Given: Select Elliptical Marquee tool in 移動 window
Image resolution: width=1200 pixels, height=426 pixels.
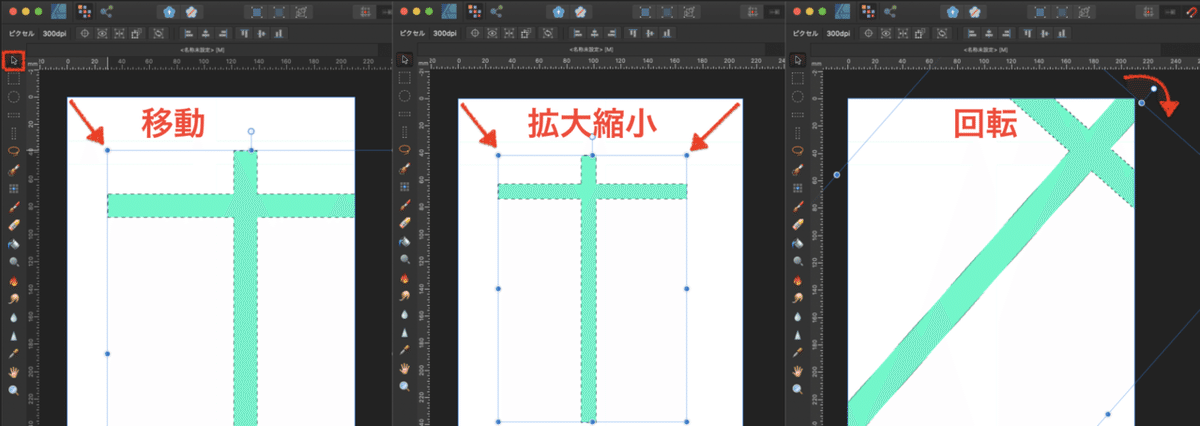Looking at the screenshot, I should 14,97.
